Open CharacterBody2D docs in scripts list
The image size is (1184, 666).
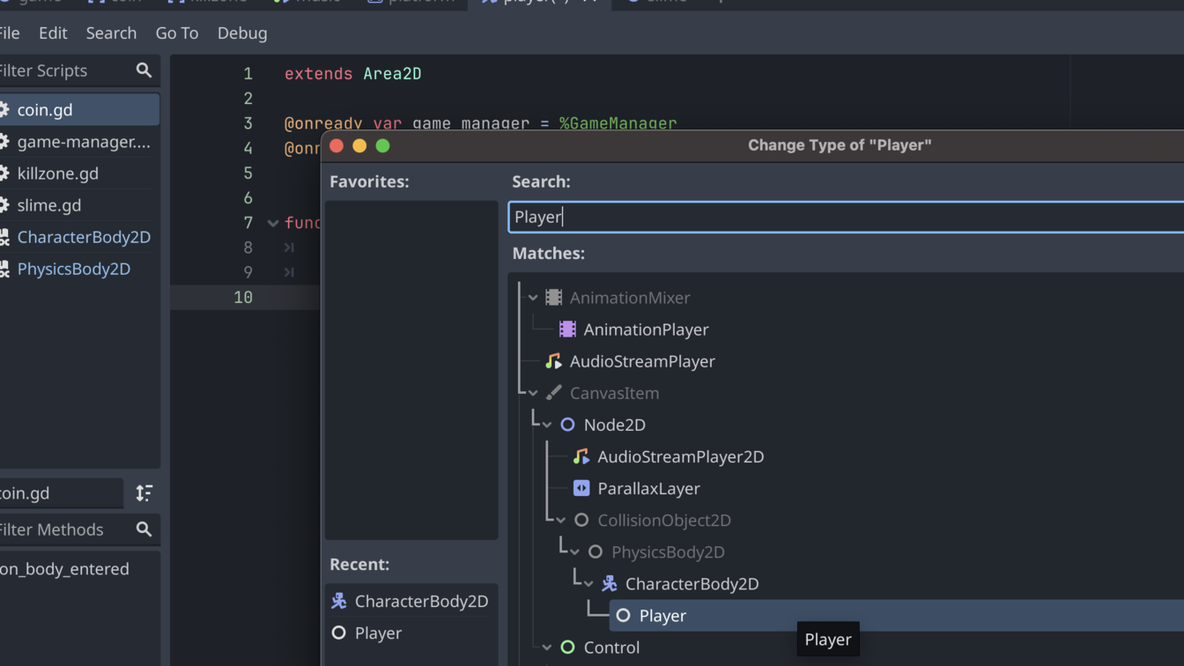point(79,237)
